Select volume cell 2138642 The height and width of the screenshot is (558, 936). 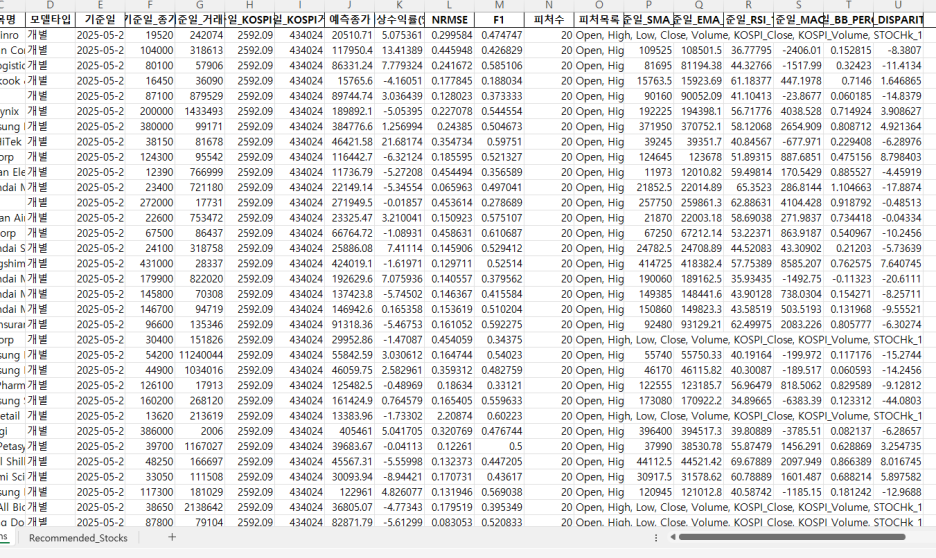pos(200,507)
